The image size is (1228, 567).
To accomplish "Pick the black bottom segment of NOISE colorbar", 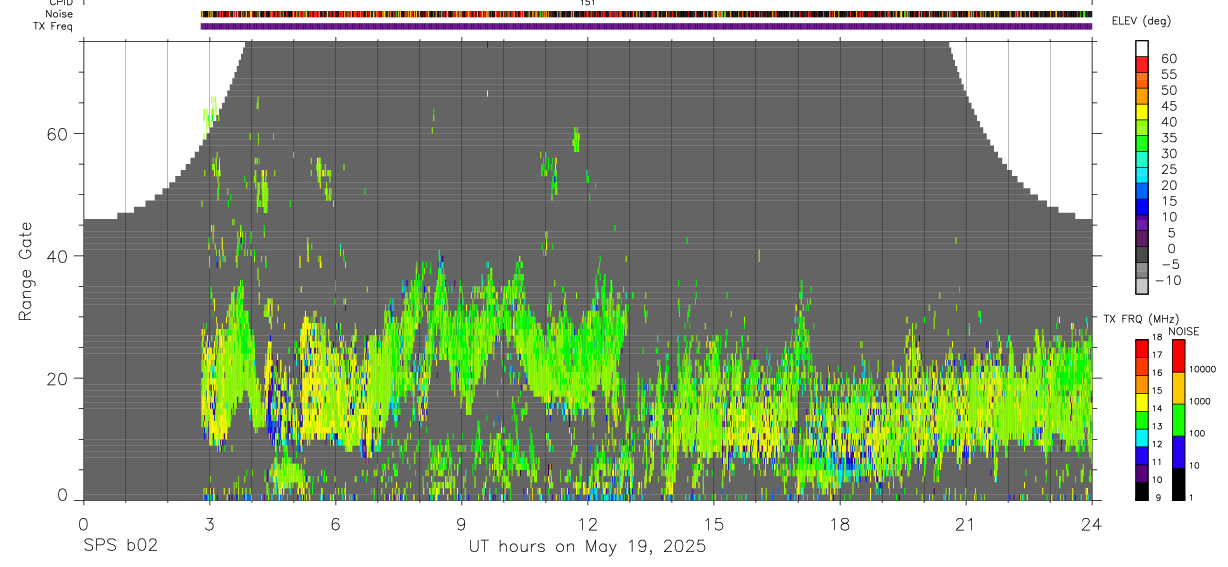I will 1177,484.
